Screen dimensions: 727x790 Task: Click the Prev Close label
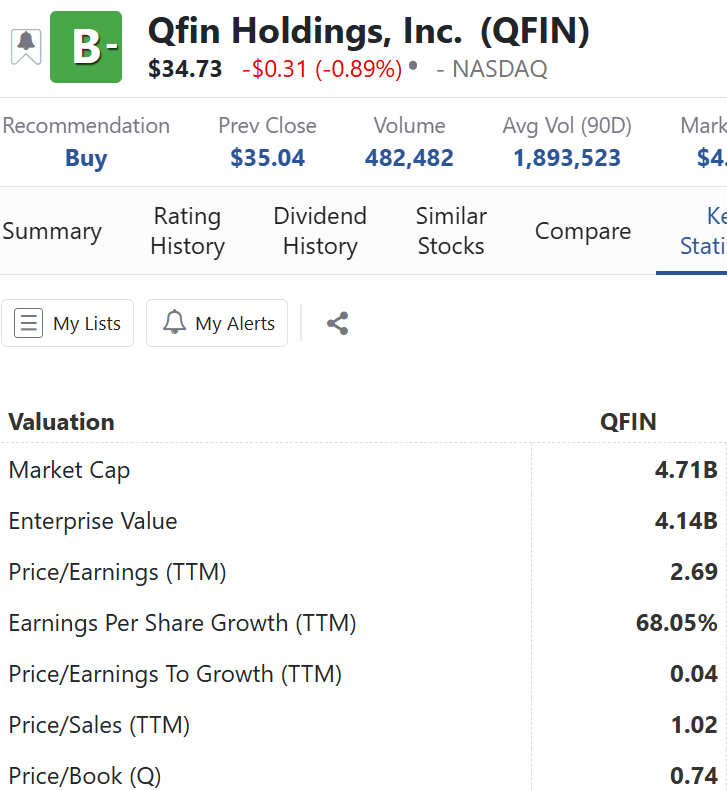click(268, 126)
